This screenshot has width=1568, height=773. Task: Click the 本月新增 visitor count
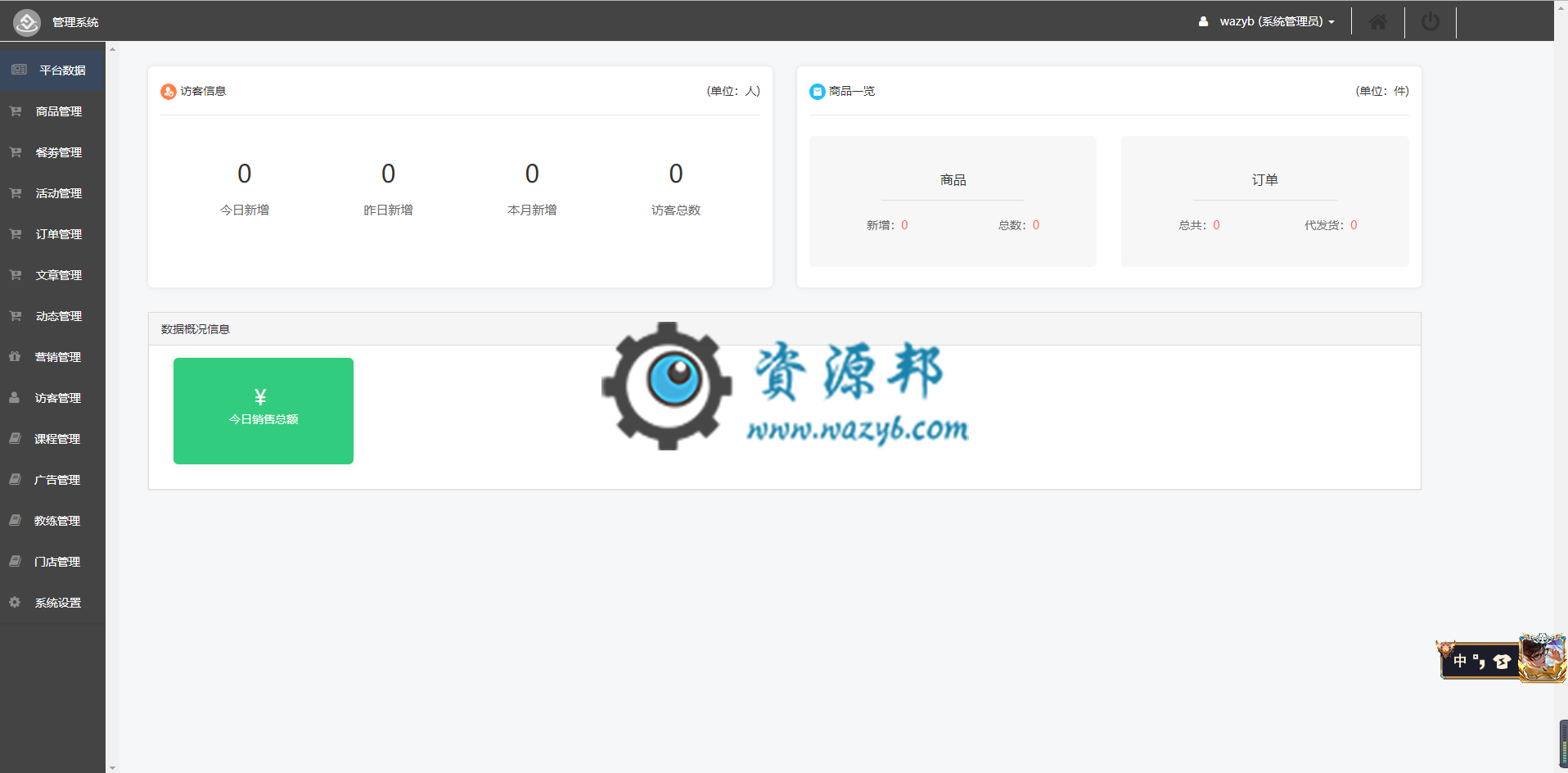[x=532, y=174]
